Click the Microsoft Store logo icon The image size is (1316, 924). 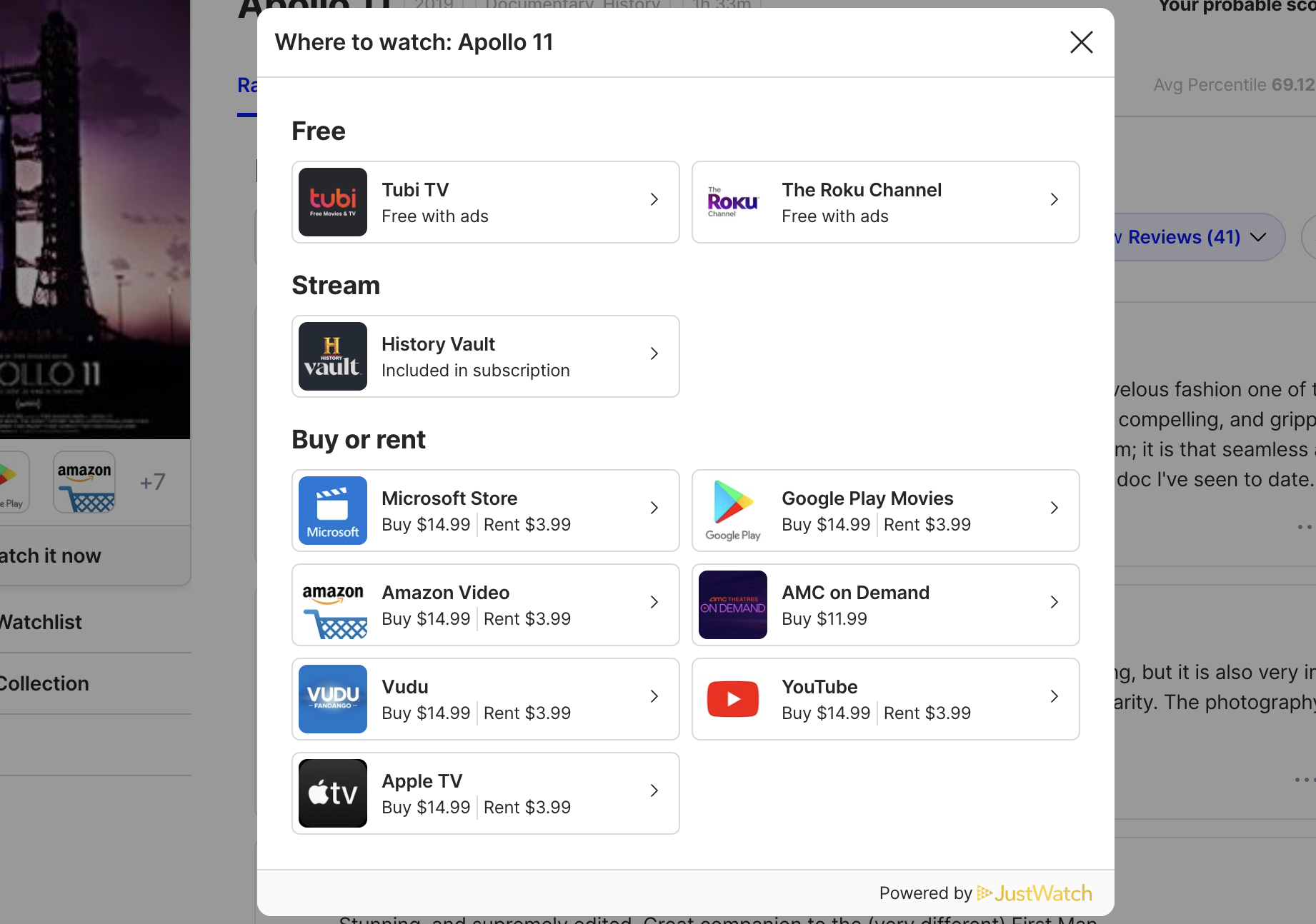[333, 511]
